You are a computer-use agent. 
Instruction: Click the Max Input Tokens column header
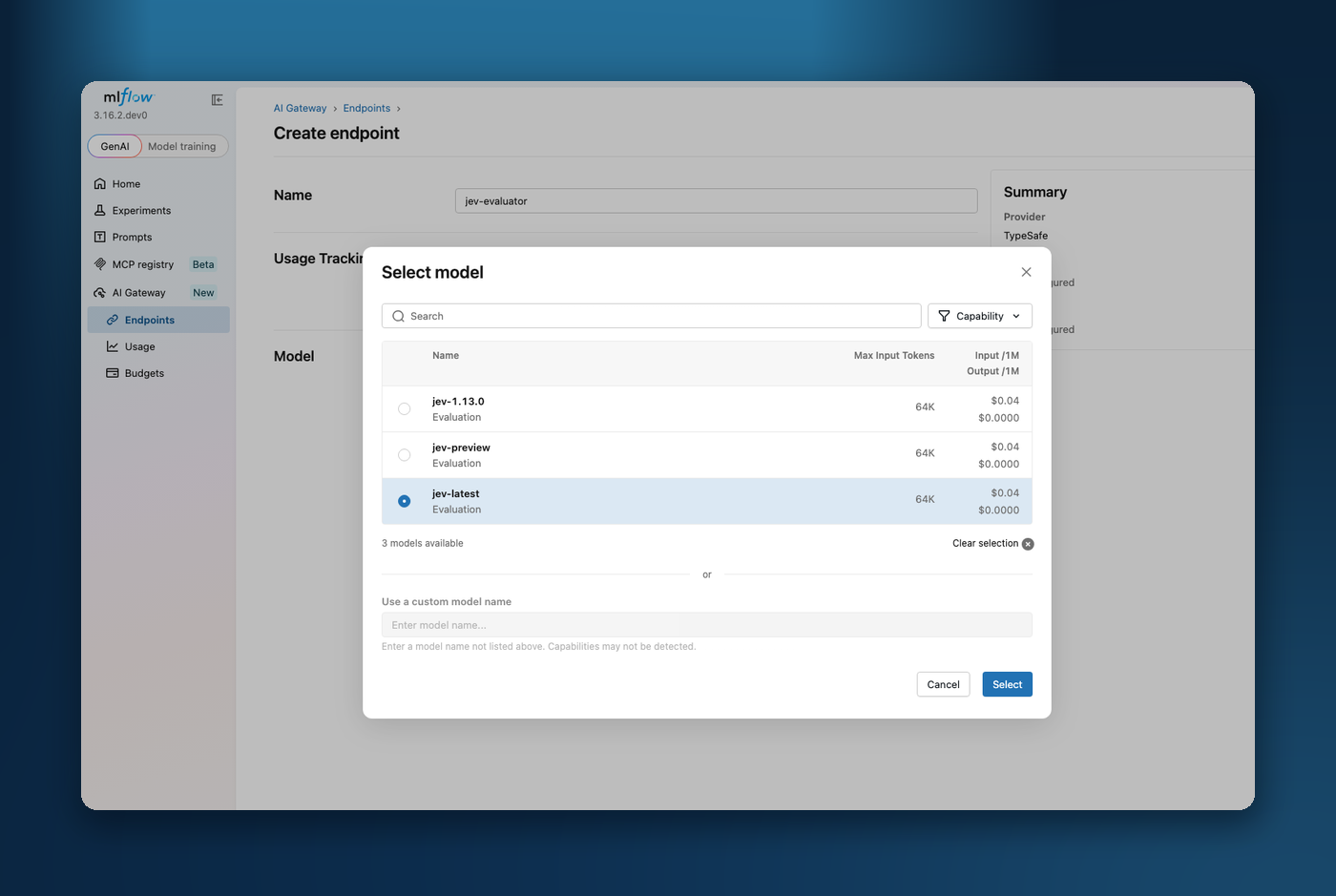pos(894,355)
